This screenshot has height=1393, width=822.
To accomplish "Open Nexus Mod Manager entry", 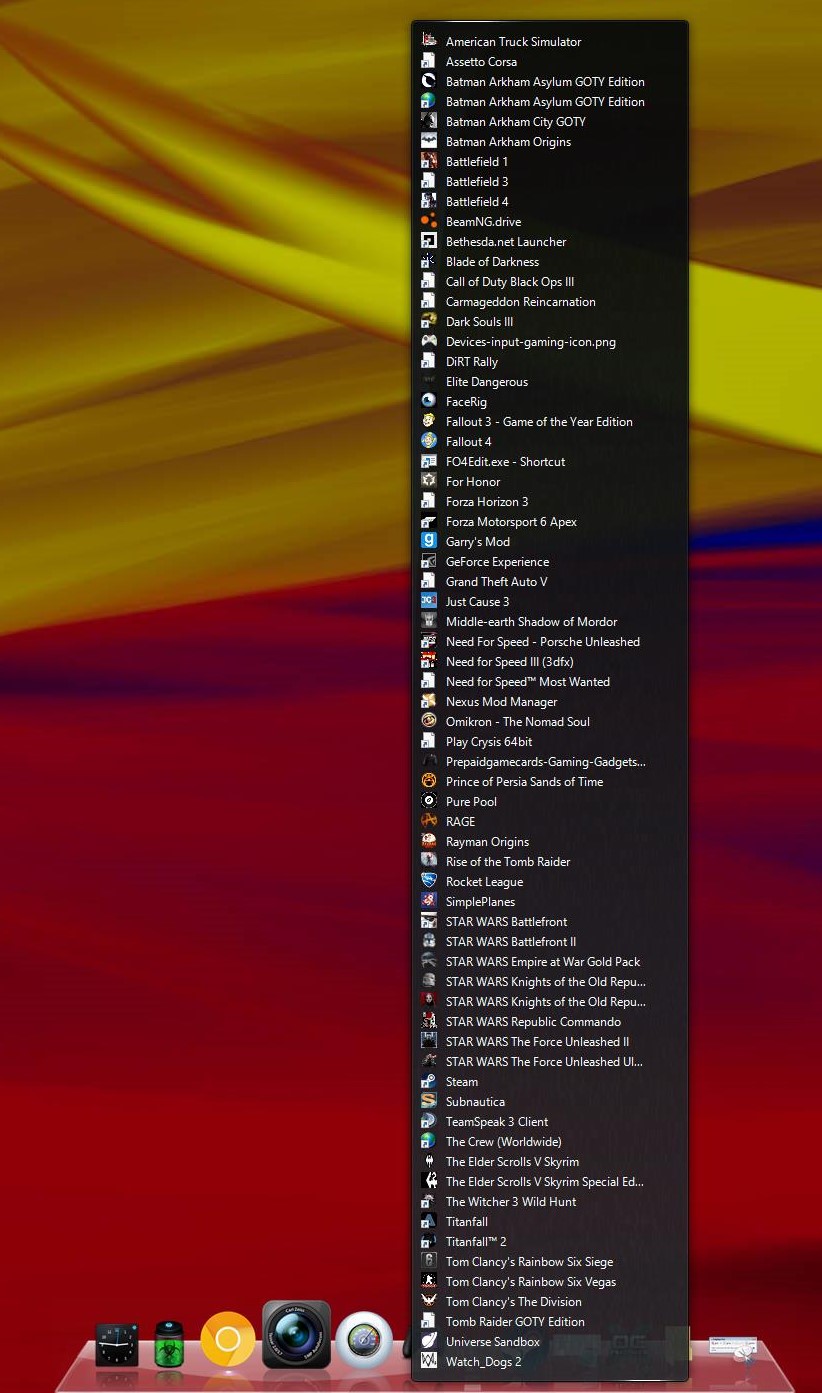I will pos(501,702).
